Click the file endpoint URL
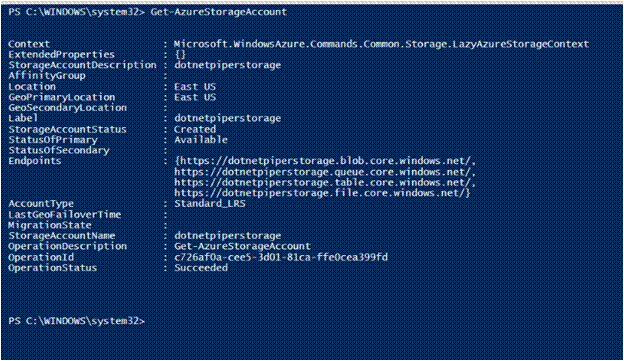Screen dimensions: 624x361 pyautogui.click(x=322, y=193)
